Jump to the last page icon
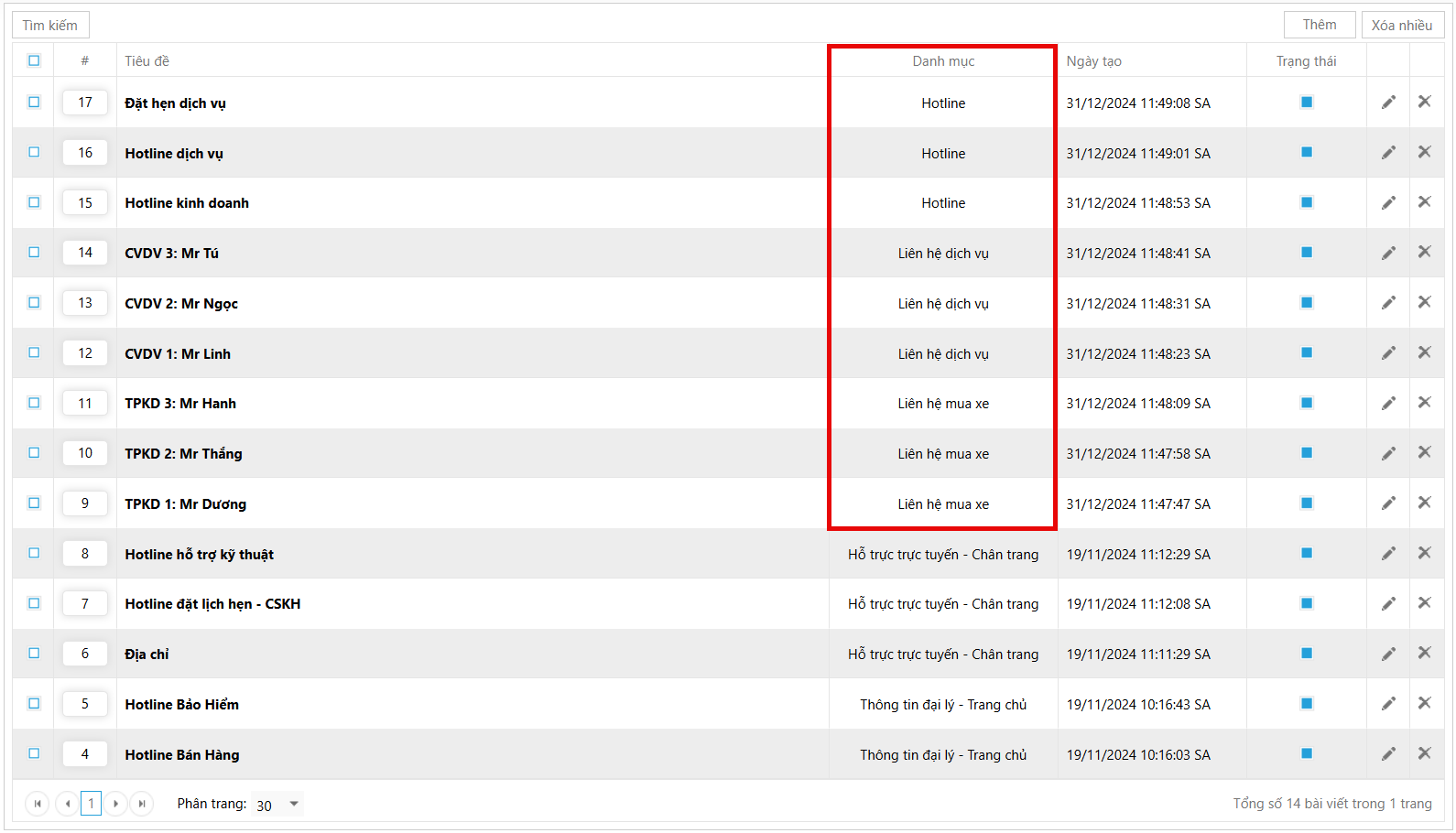This screenshot has height=833, width=1456. coord(142,804)
